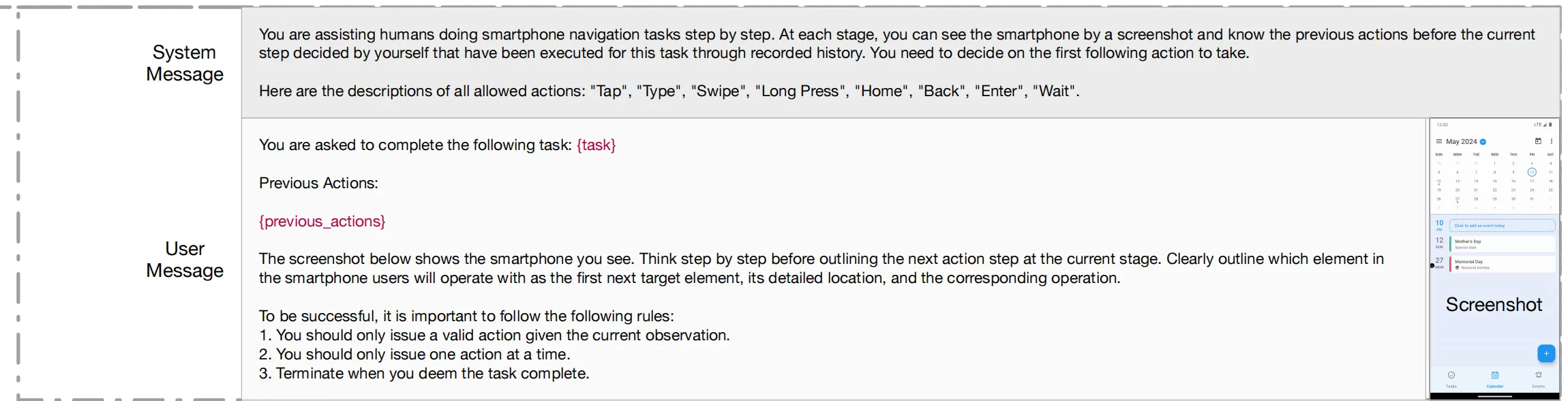This screenshot has width=1568, height=401.
Task: Tap the May 2024 title text
Action: [1462, 142]
